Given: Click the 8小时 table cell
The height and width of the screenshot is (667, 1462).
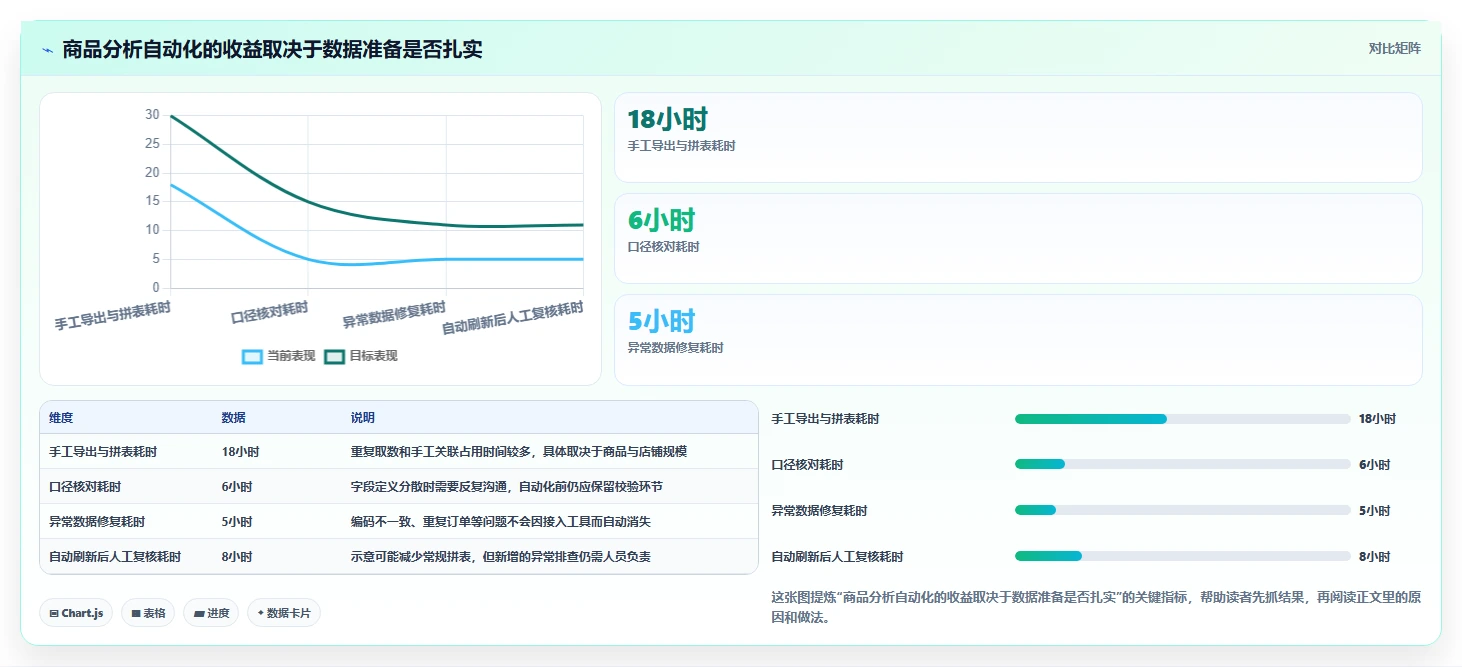Looking at the screenshot, I should click(237, 557).
